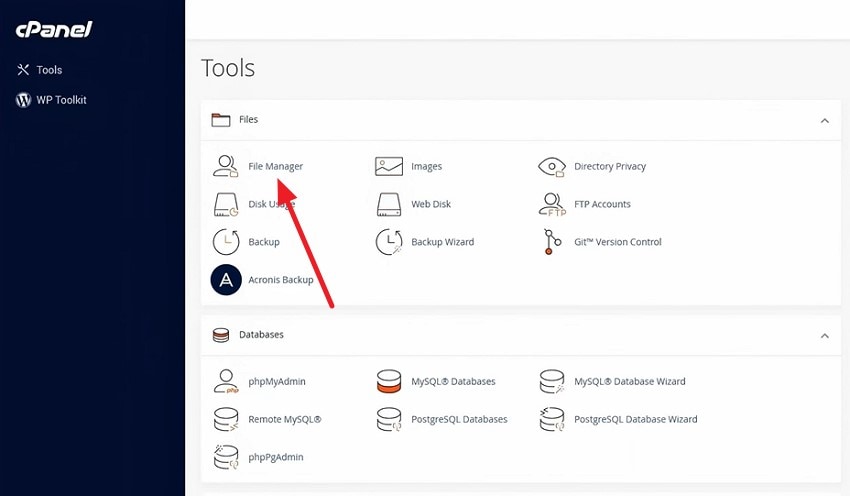Open the File Manager link
The height and width of the screenshot is (496, 850).
click(275, 166)
